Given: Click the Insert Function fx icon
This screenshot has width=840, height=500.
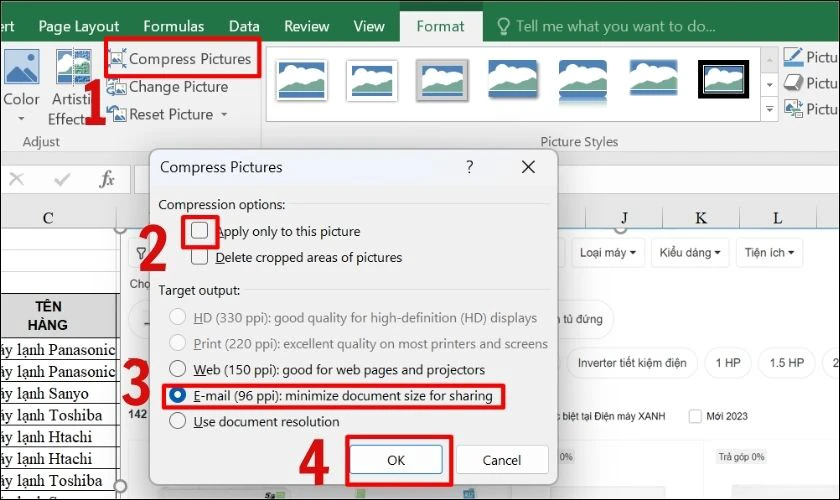Looking at the screenshot, I should (107, 179).
